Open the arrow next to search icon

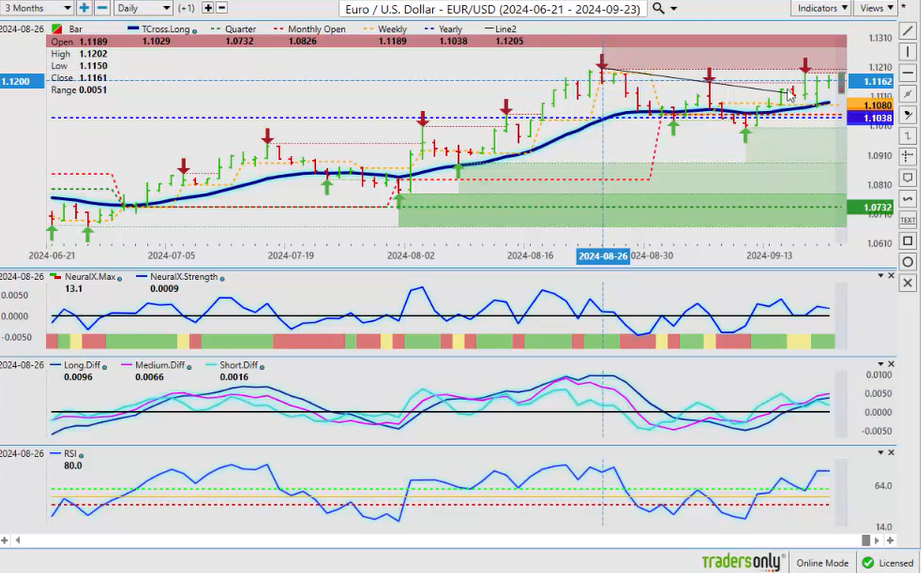point(674,9)
